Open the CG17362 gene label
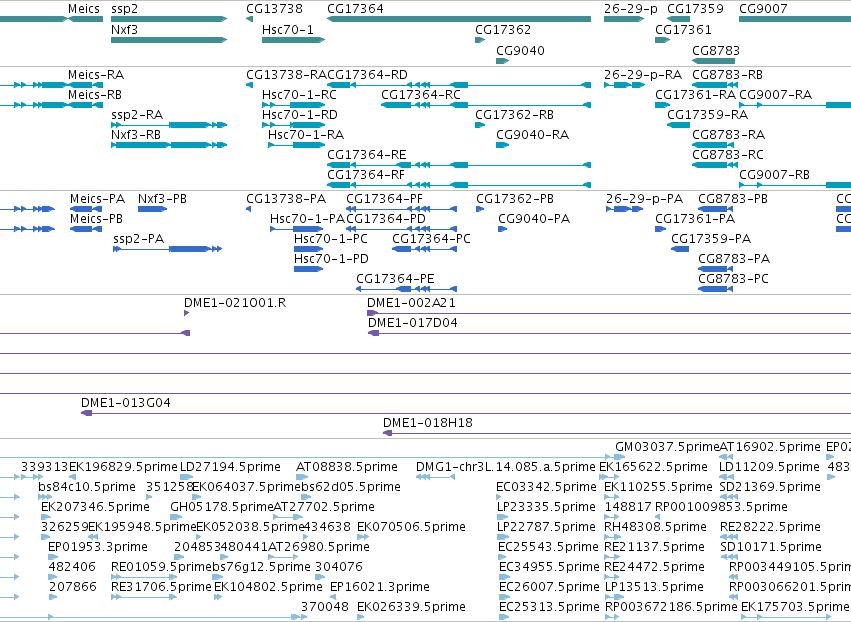 click(x=503, y=29)
